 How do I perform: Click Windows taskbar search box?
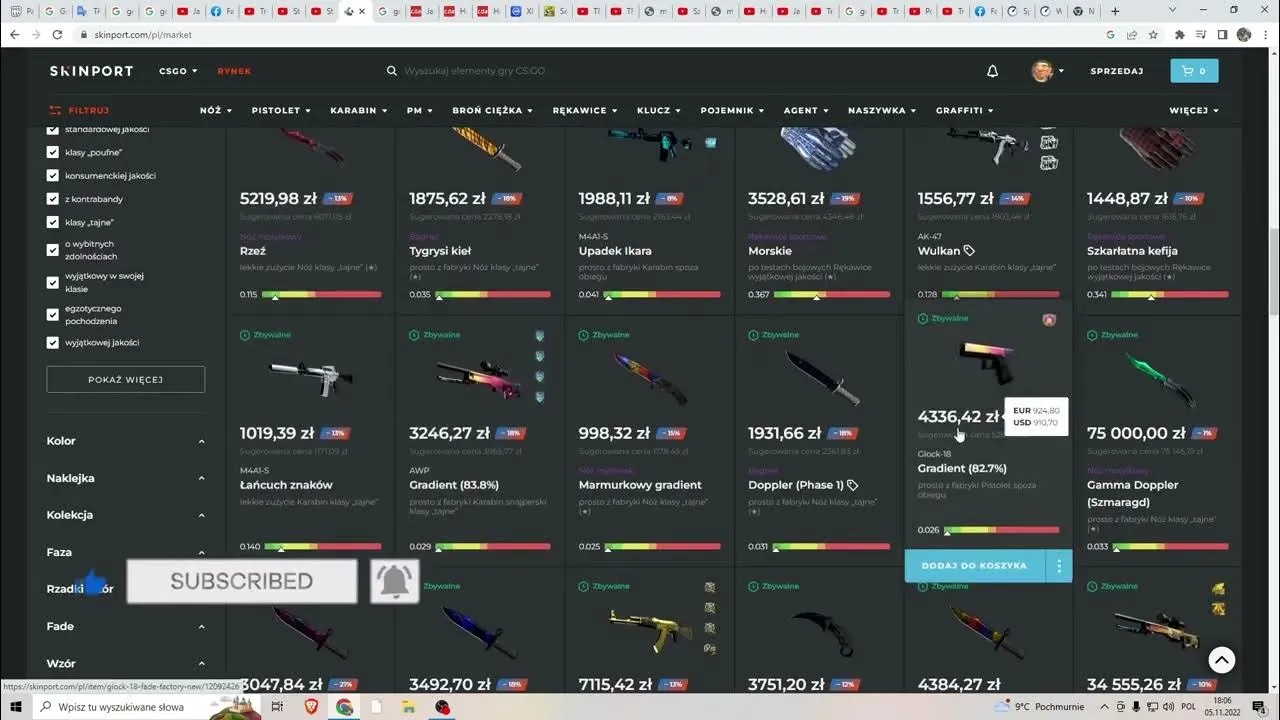click(148, 707)
